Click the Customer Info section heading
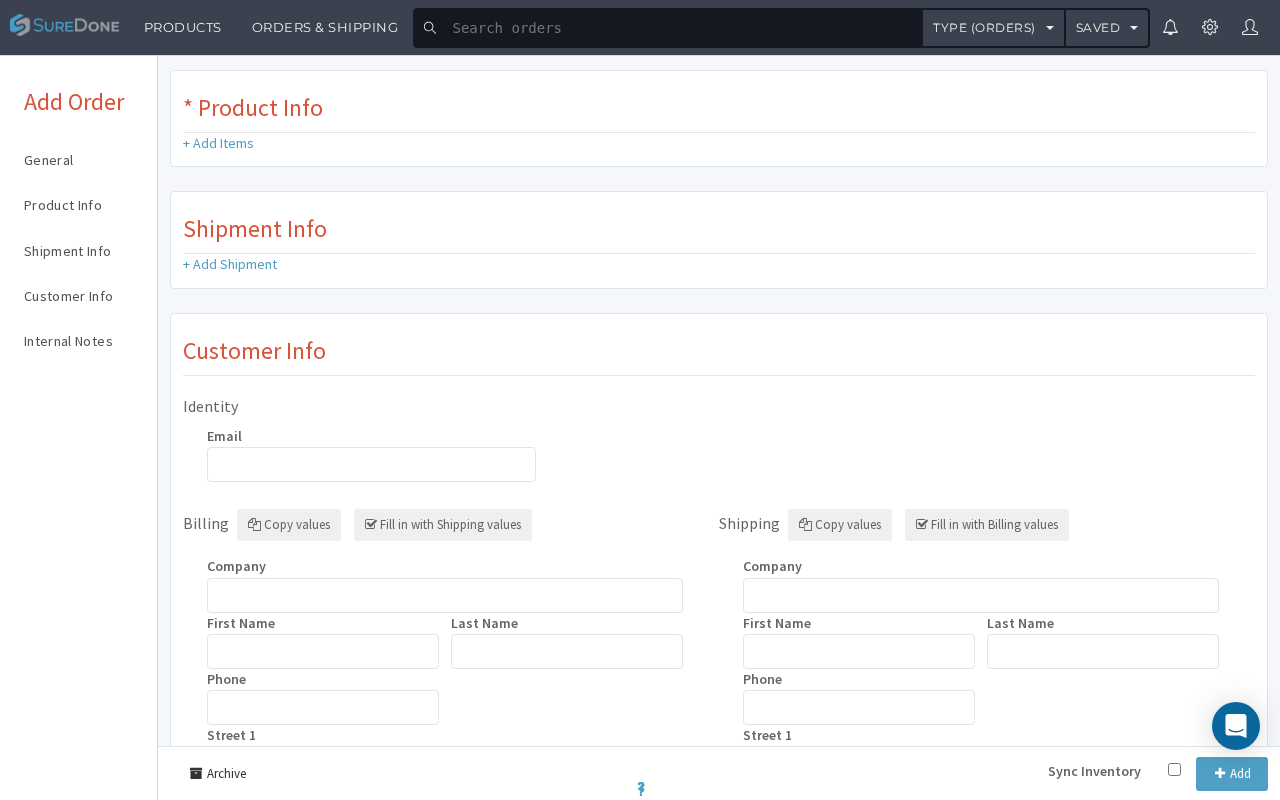Image resolution: width=1280 pixels, height=800 pixels. 254,351
